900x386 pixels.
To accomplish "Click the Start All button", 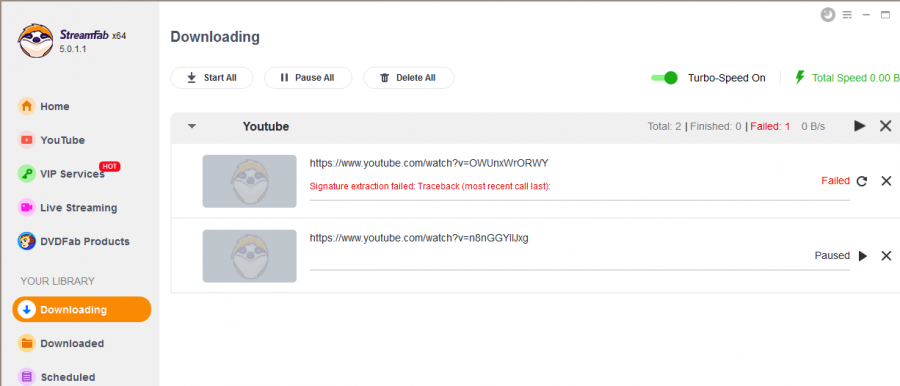I will [212, 78].
